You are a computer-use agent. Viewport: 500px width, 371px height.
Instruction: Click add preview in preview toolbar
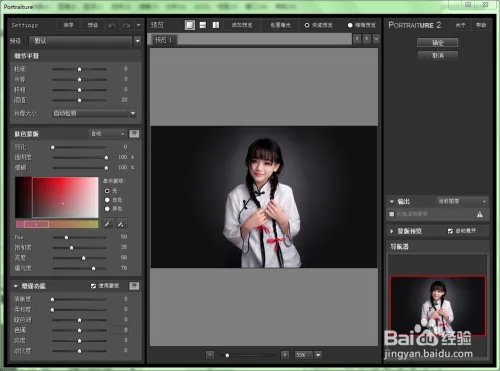(242, 25)
